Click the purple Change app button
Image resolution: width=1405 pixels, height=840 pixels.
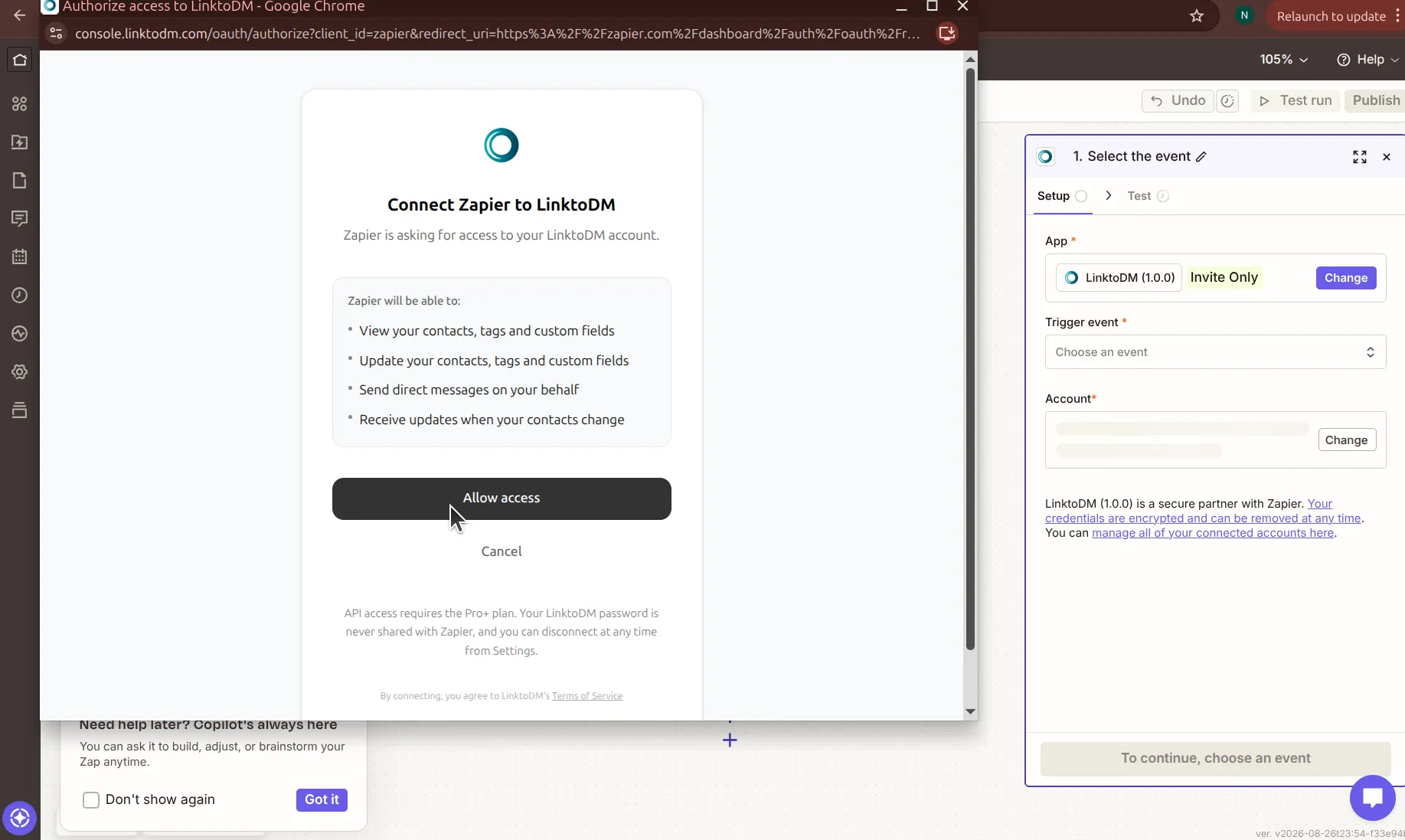1345,278
